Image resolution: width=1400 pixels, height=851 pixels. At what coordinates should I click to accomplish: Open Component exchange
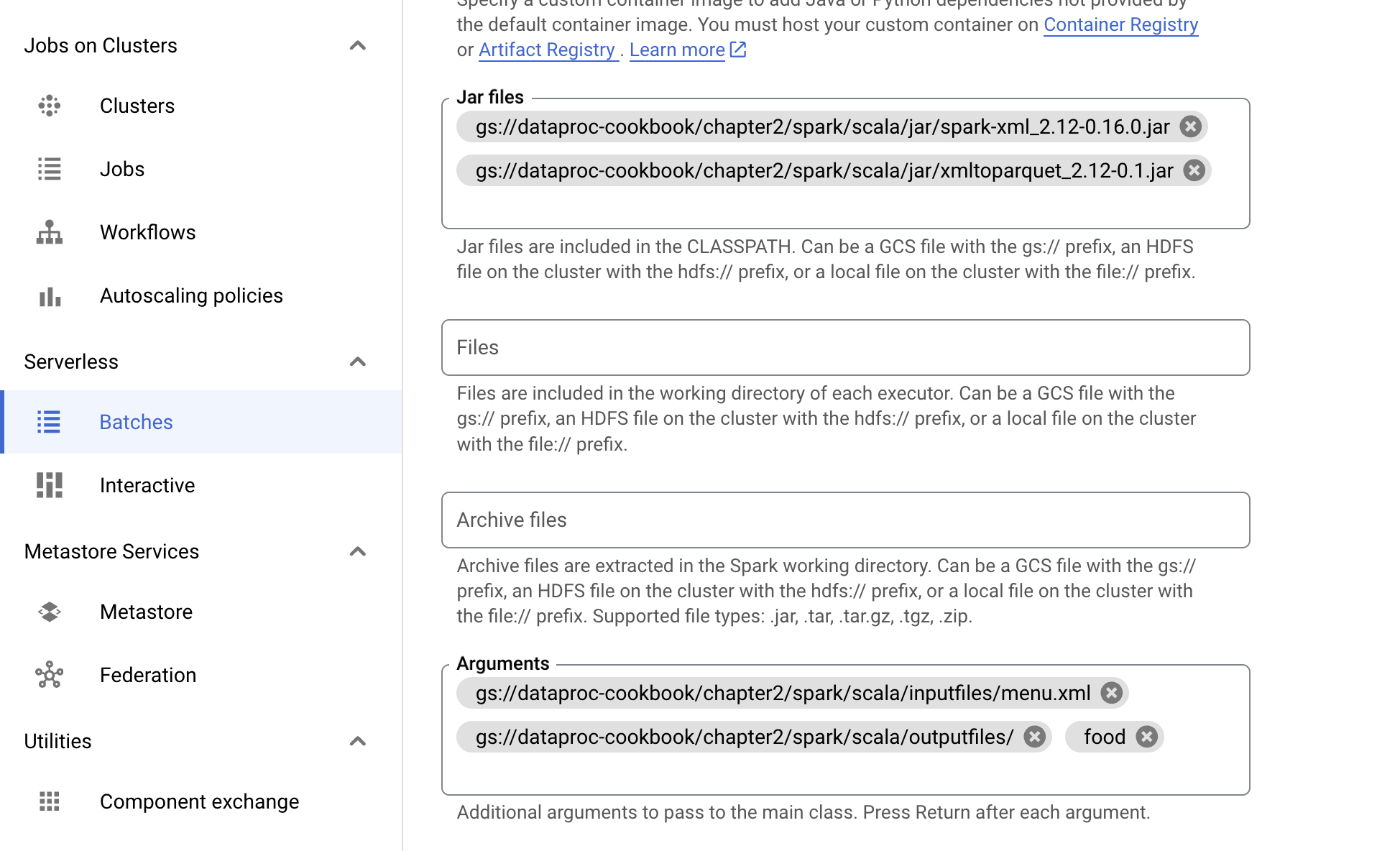click(199, 801)
